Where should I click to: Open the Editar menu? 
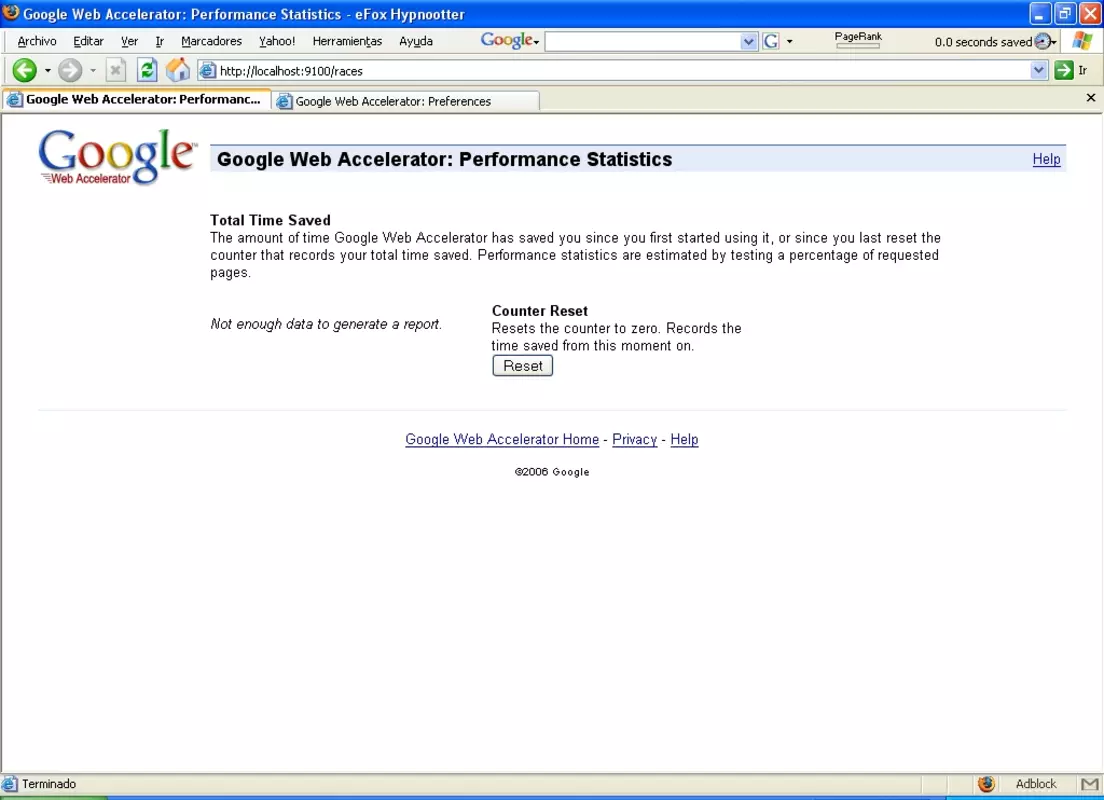click(x=88, y=41)
